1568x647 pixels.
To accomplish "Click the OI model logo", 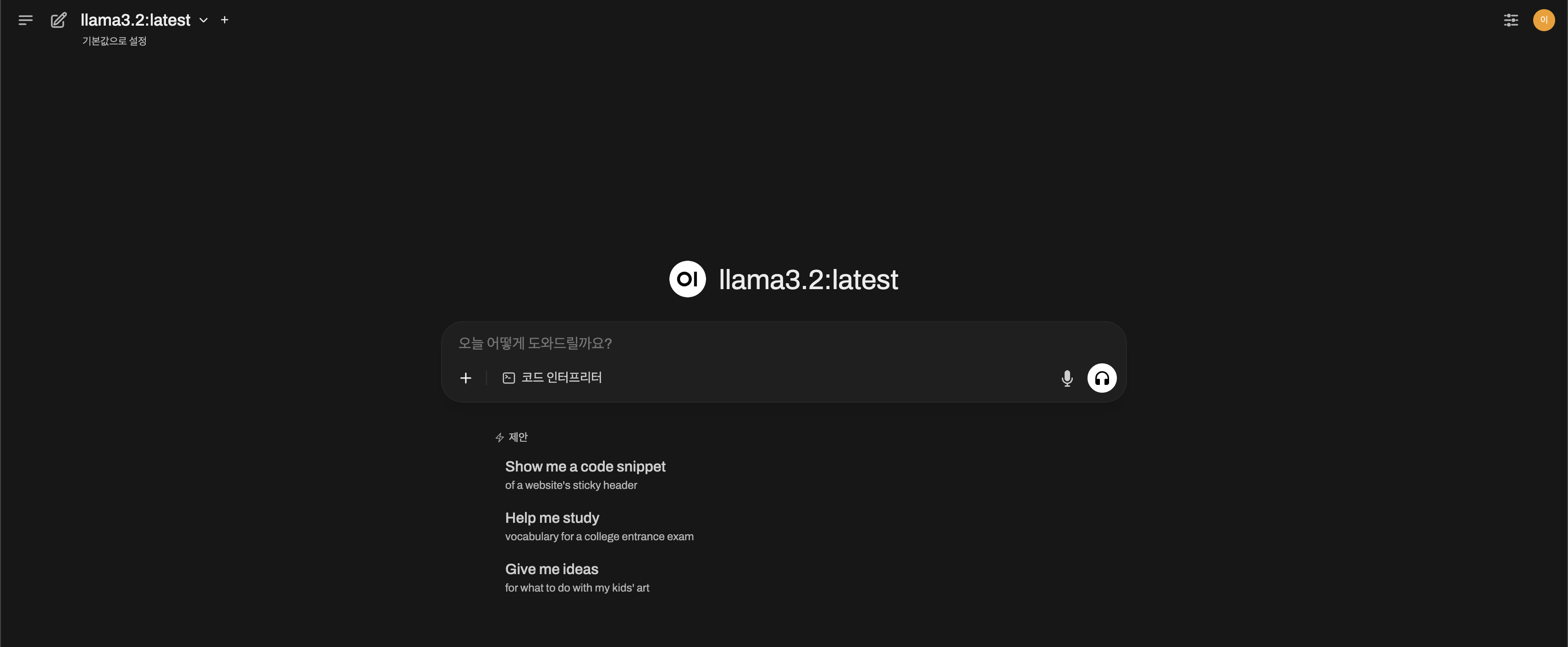I will click(687, 279).
